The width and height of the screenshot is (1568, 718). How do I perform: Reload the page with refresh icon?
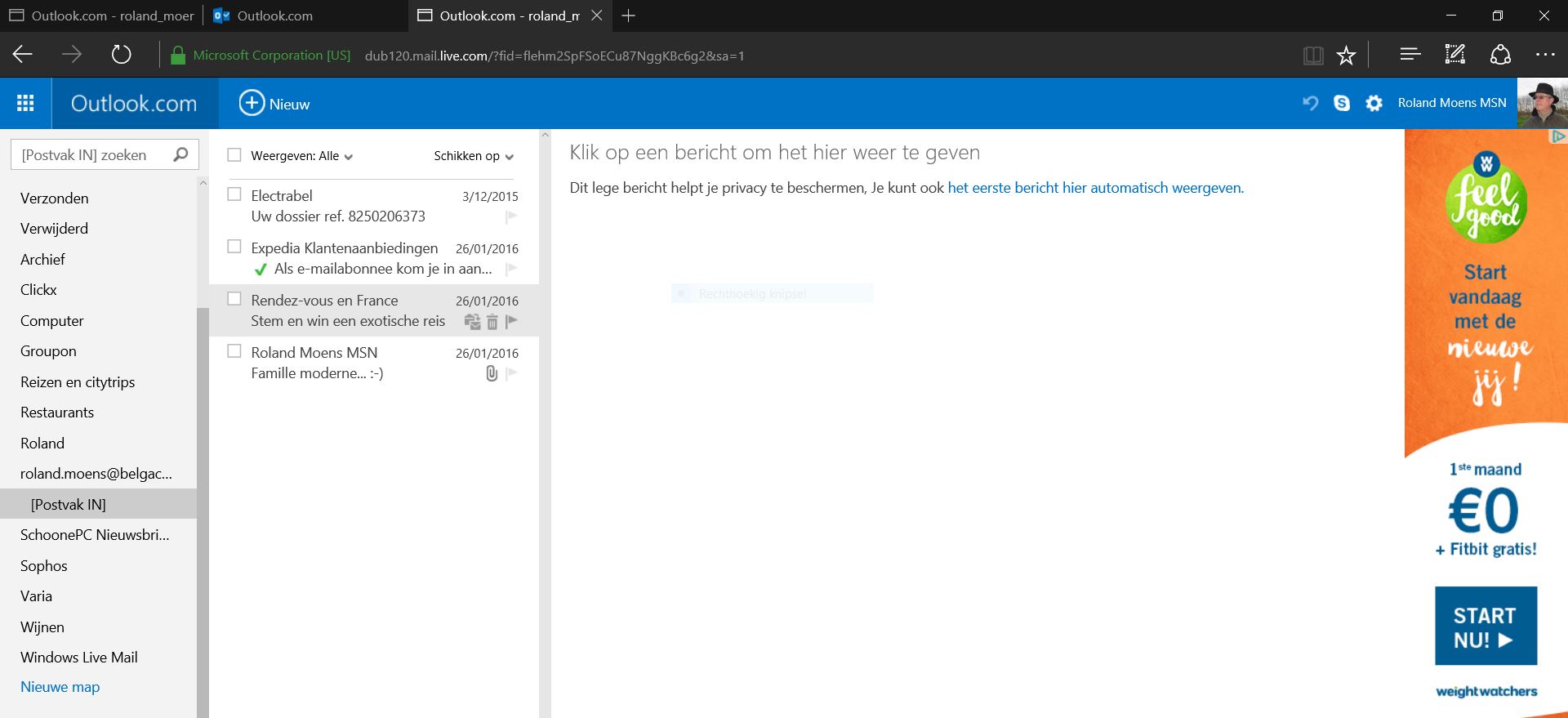[121, 55]
